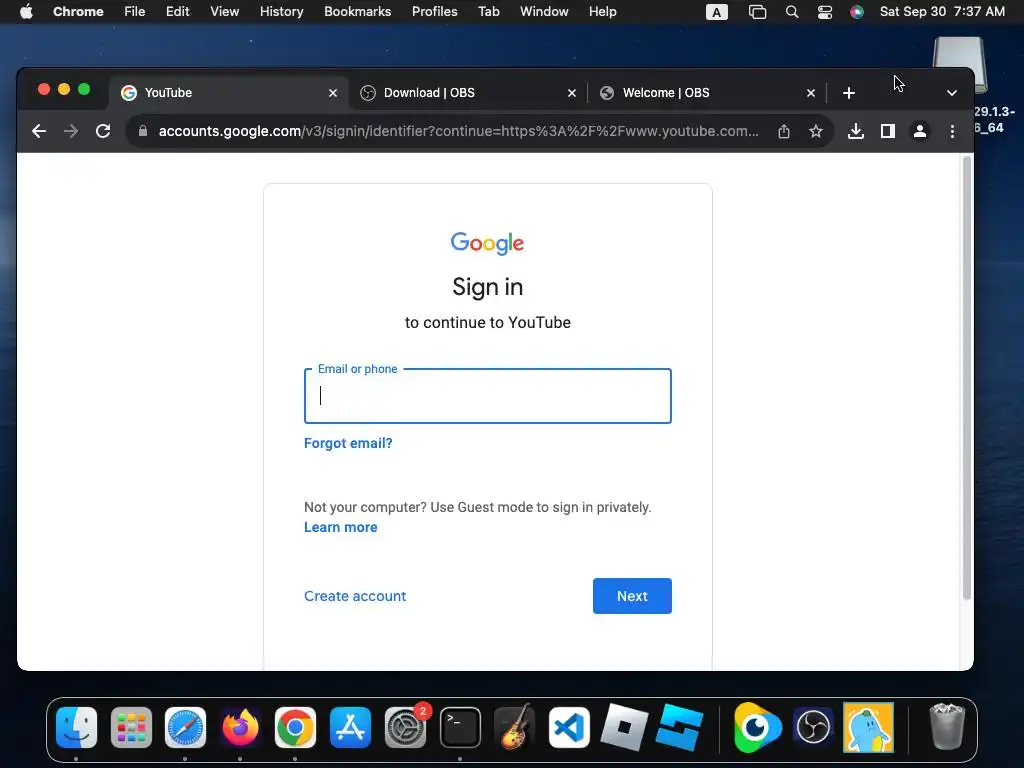1024x768 pixels.
Task: Click the address bar URL
Action: pyautogui.click(x=458, y=131)
